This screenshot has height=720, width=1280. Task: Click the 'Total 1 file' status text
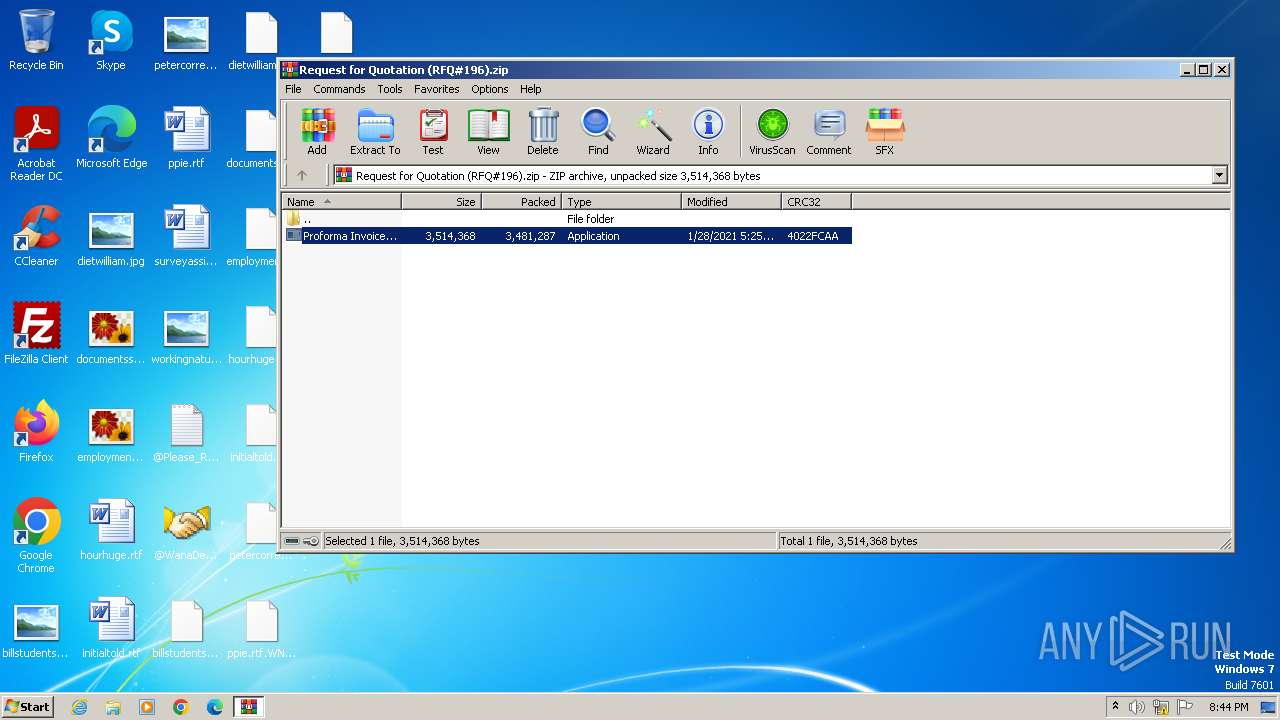click(x=849, y=541)
